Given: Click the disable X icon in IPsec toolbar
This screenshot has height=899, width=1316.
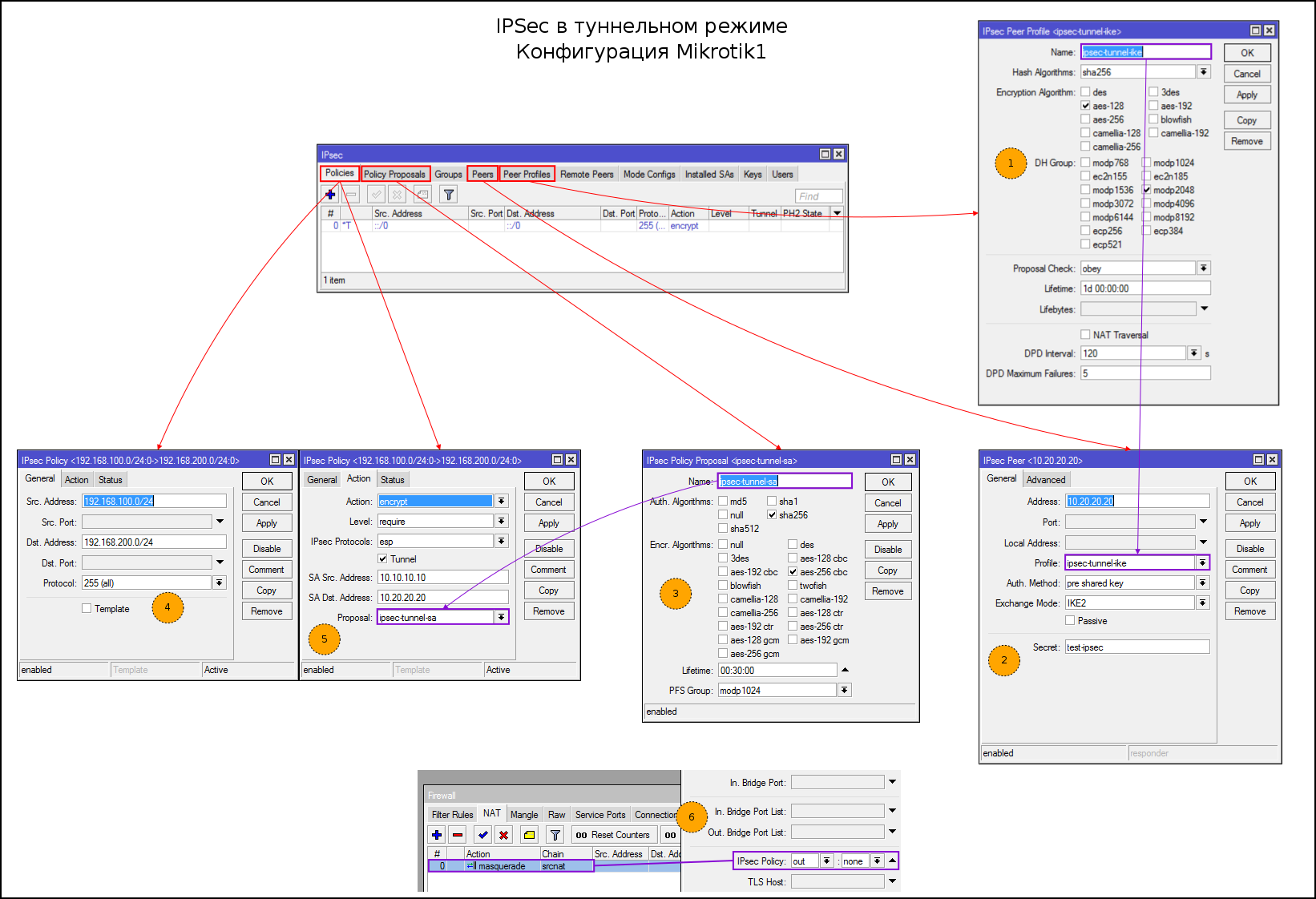Looking at the screenshot, I should coord(397,195).
